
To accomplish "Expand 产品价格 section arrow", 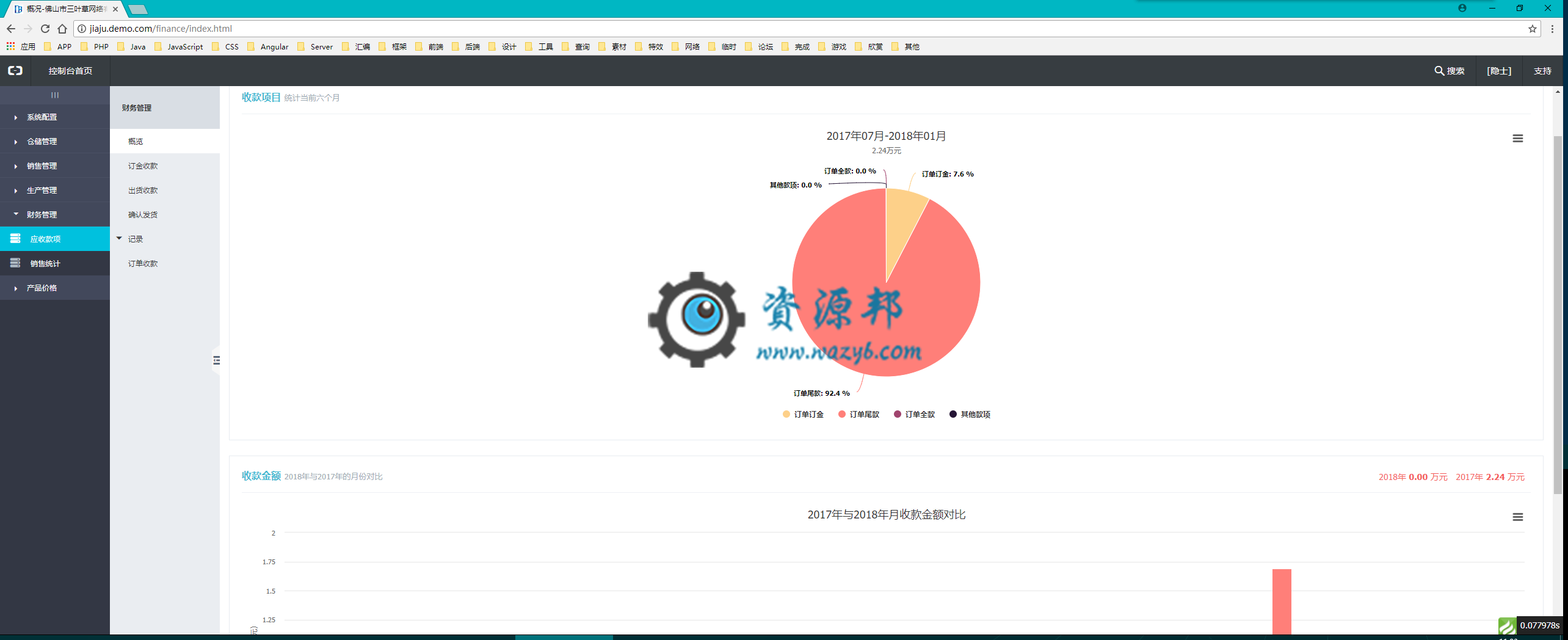I will point(16,288).
